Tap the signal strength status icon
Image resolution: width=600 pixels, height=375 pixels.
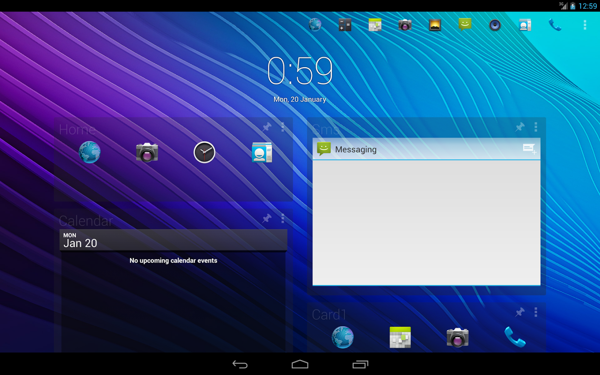(x=563, y=6)
